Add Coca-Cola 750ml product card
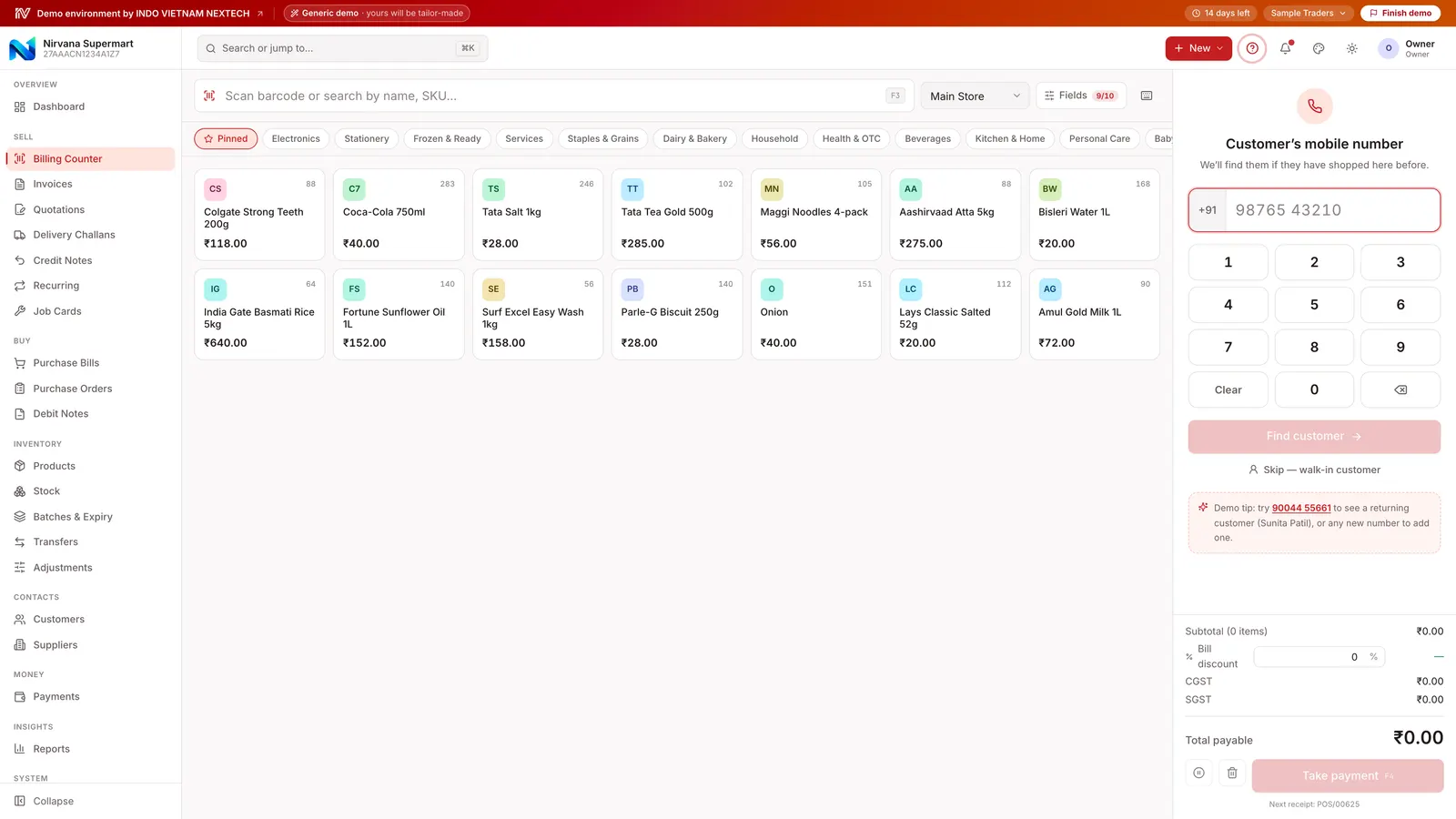 (399, 215)
